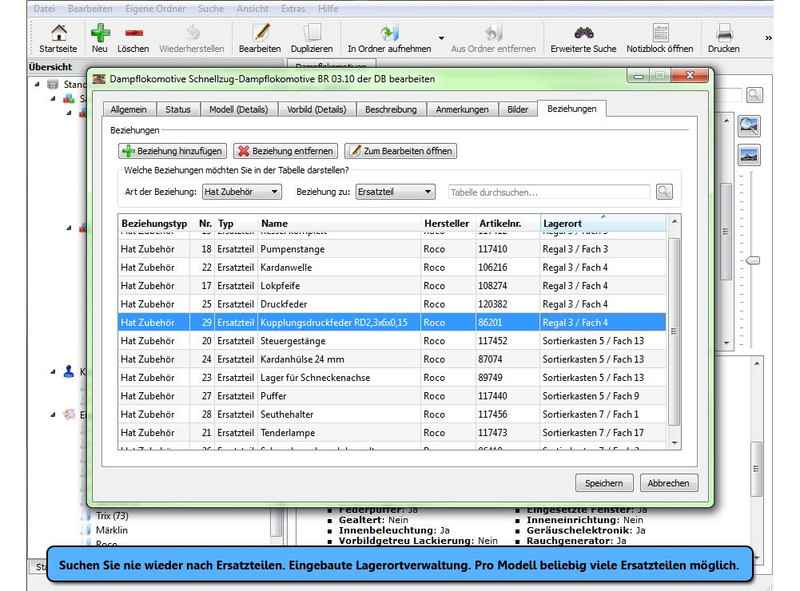This screenshot has width=800, height=591.
Task: Collapse the Stand tree node in Übersicht
Action: (37, 84)
